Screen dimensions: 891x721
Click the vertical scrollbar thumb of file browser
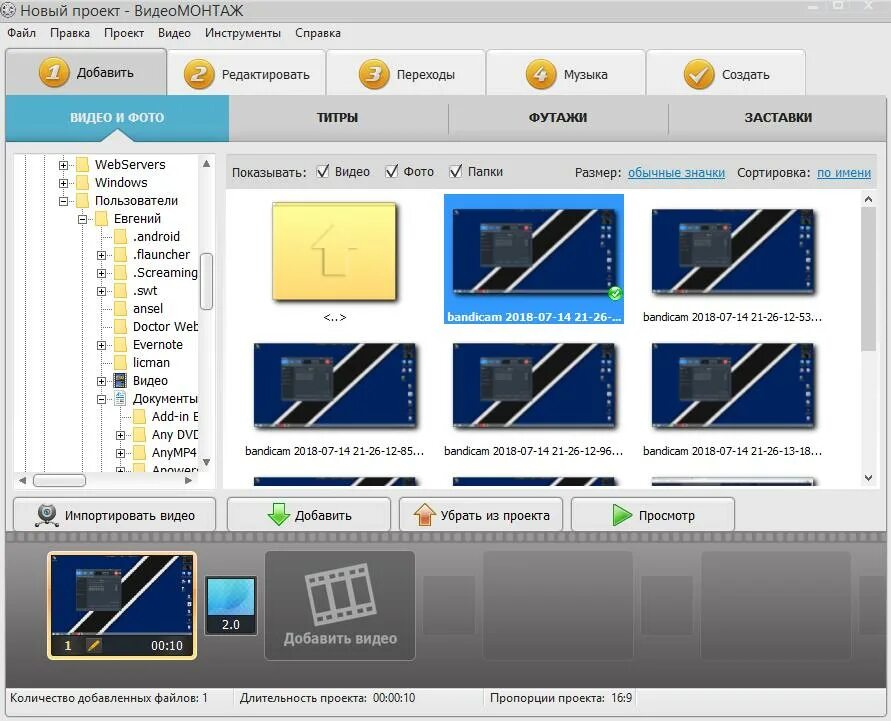[x=868, y=278]
